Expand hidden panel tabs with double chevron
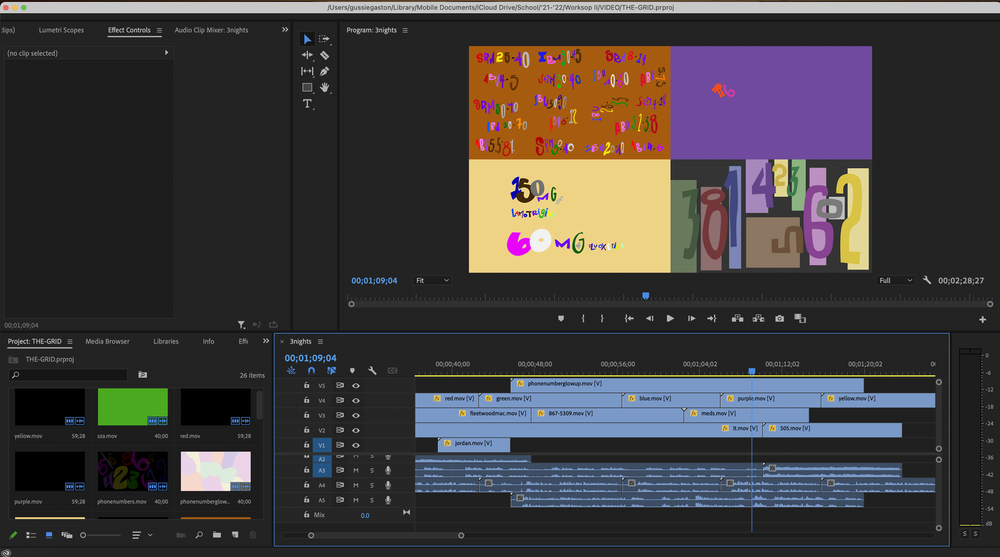The height and width of the screenshot is (557, 1000). click(x=285, y=30)
